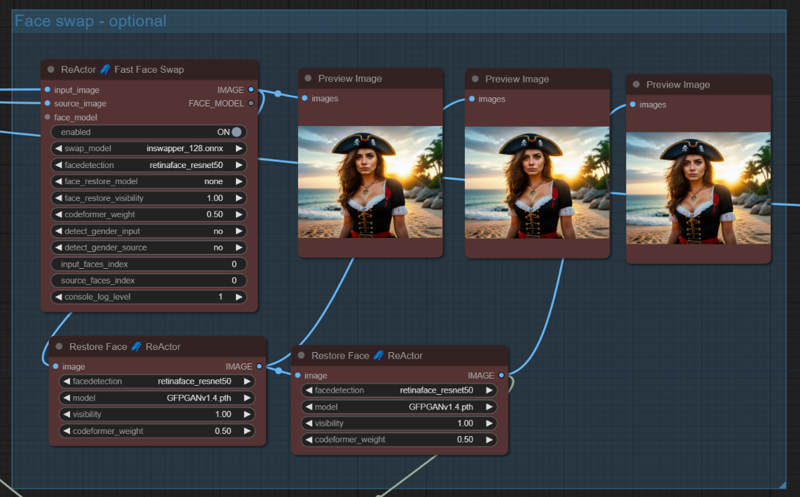Toggle the enabled ON switch
This screenshot has width=800, height=497.
(x=237, y=132)
